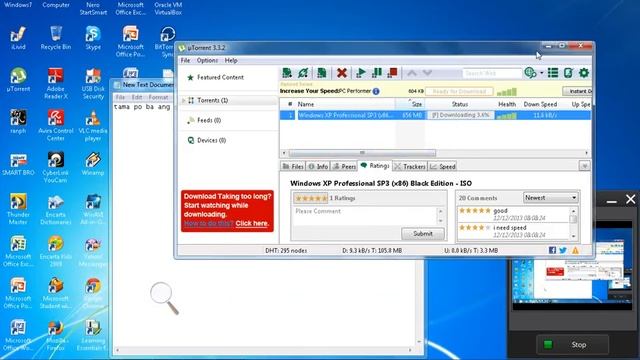Start the torrent with the green play icon

click(x=361, y=73)
